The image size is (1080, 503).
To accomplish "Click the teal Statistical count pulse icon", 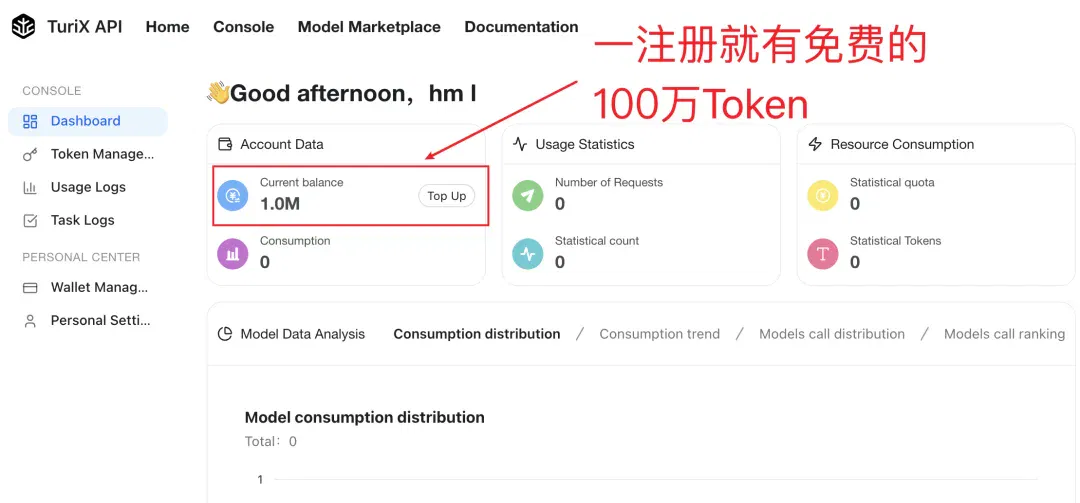I will click(528, 254).
